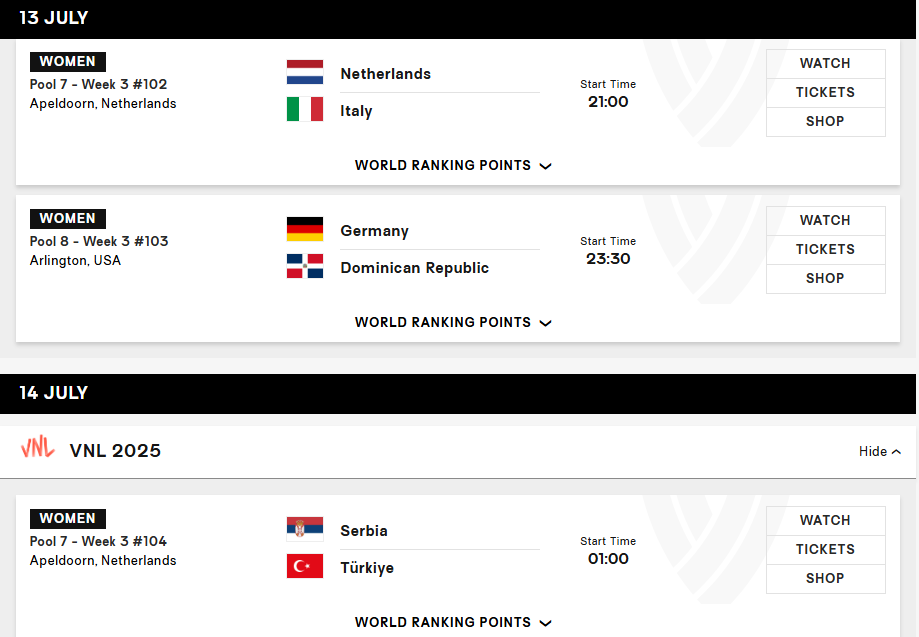Expand World Ranking Points for Netherlands vs Italy
The image size is (919, 637).
[x=453, y=165]
